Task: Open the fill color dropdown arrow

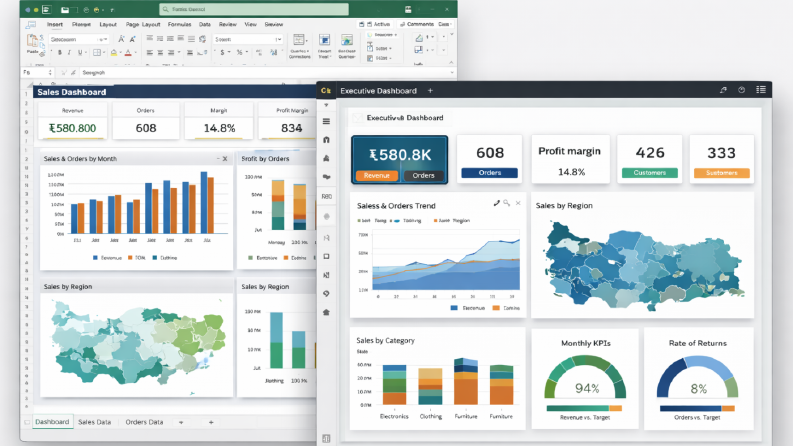Action: [x=120, y=53]
